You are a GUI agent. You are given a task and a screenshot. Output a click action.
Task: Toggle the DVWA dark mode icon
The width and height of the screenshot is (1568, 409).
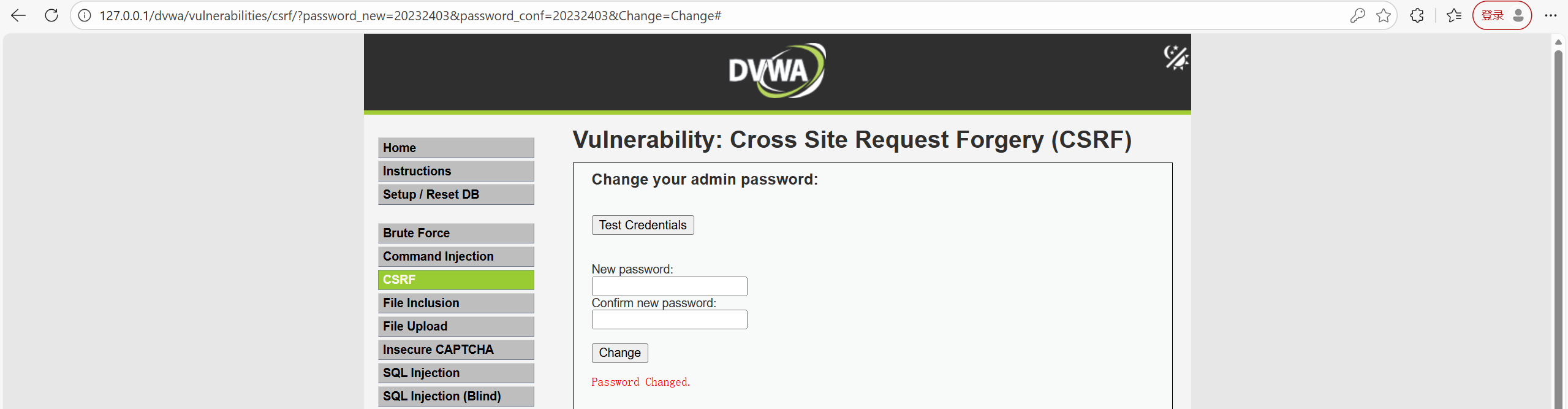pos(1175,58)
